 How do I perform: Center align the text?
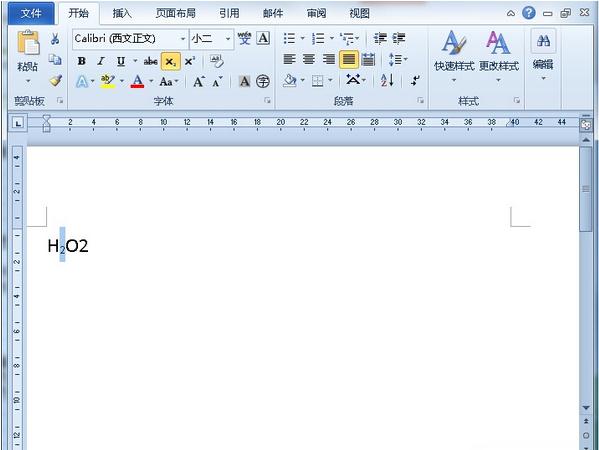[x=309, y=59]
